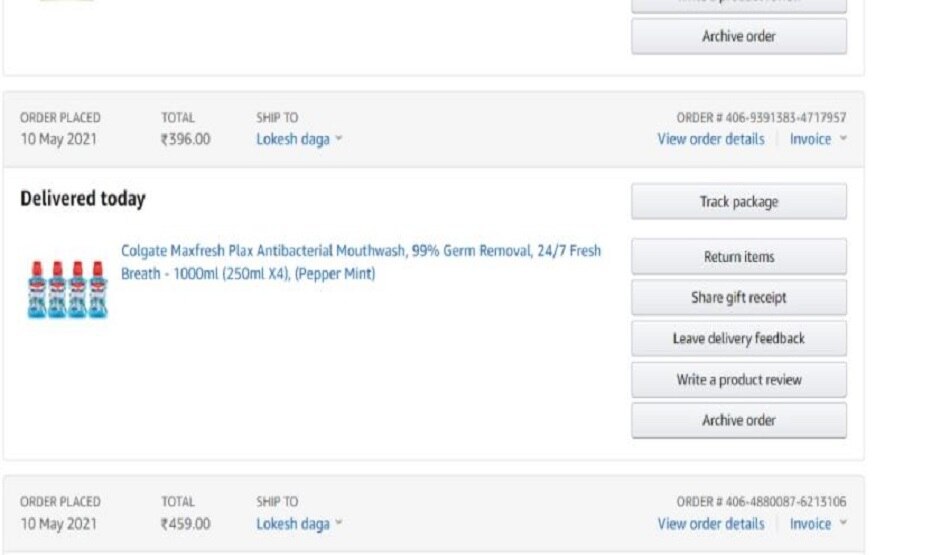Expand ship-to Lokesh daga in ₹459.00 order
The image size is (950, 555).
(298, 524)
